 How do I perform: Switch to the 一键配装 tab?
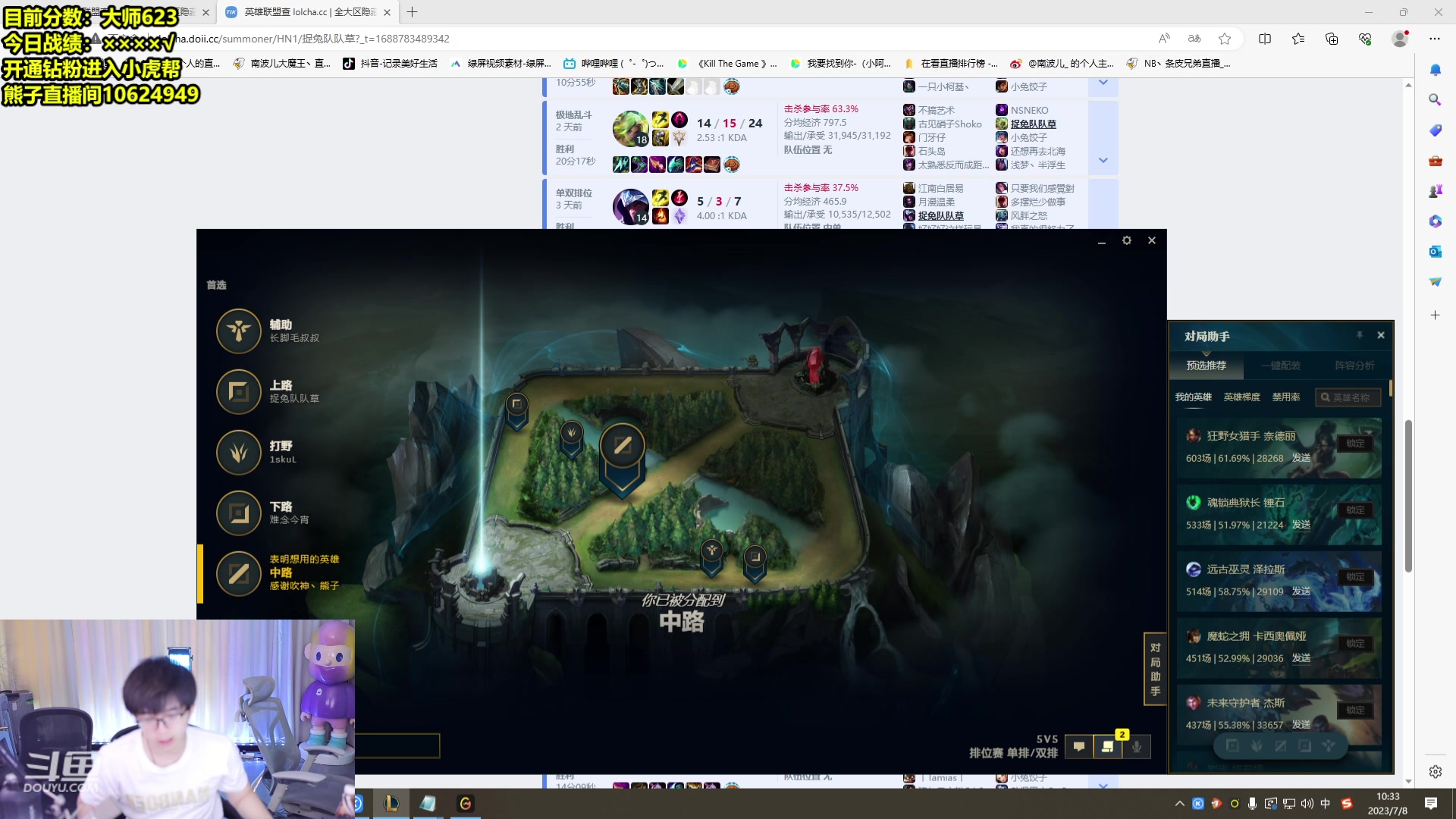(x=1281, y=366)
